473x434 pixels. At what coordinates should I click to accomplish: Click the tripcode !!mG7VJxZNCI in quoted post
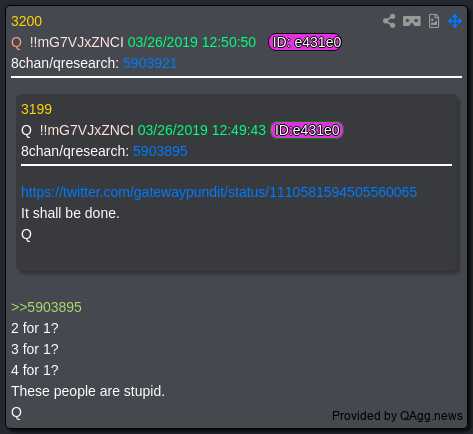[87, 130]
